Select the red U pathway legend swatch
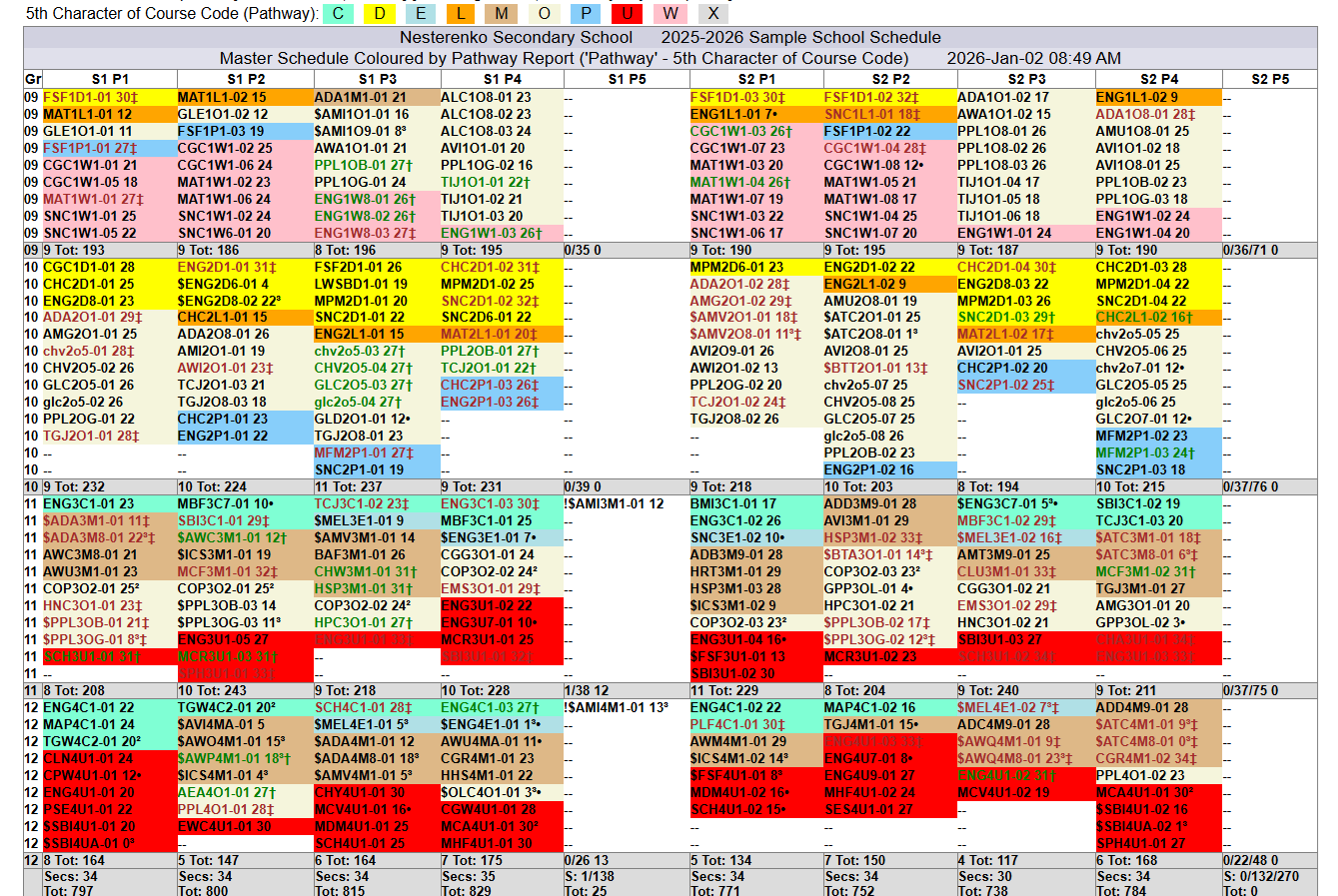1338x896 pixels. pos(628,13)
